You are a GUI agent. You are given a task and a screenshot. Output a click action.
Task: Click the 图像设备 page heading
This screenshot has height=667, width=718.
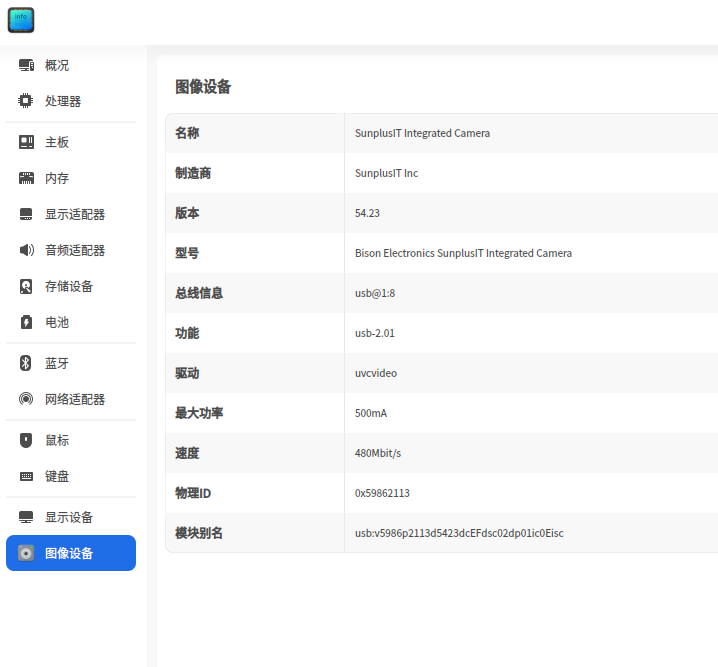pos(203,87)
